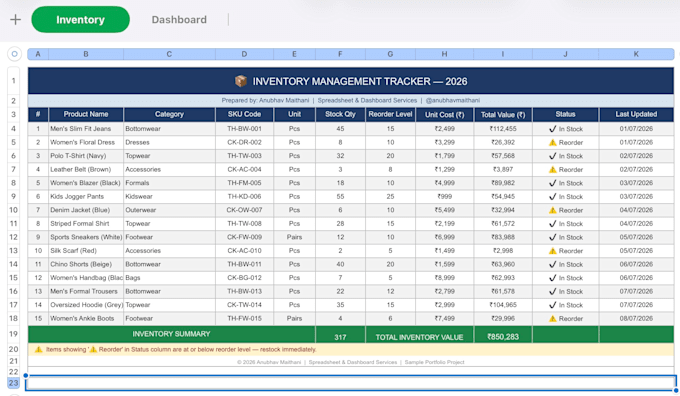Click the warning icon in Silk Scarf row
This screenshot has width=680, height=396.
(x=552, y=251)
